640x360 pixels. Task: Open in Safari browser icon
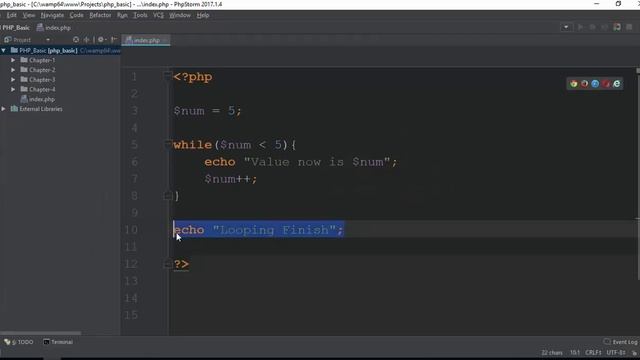pyautogui.click(x=595, y=84)
